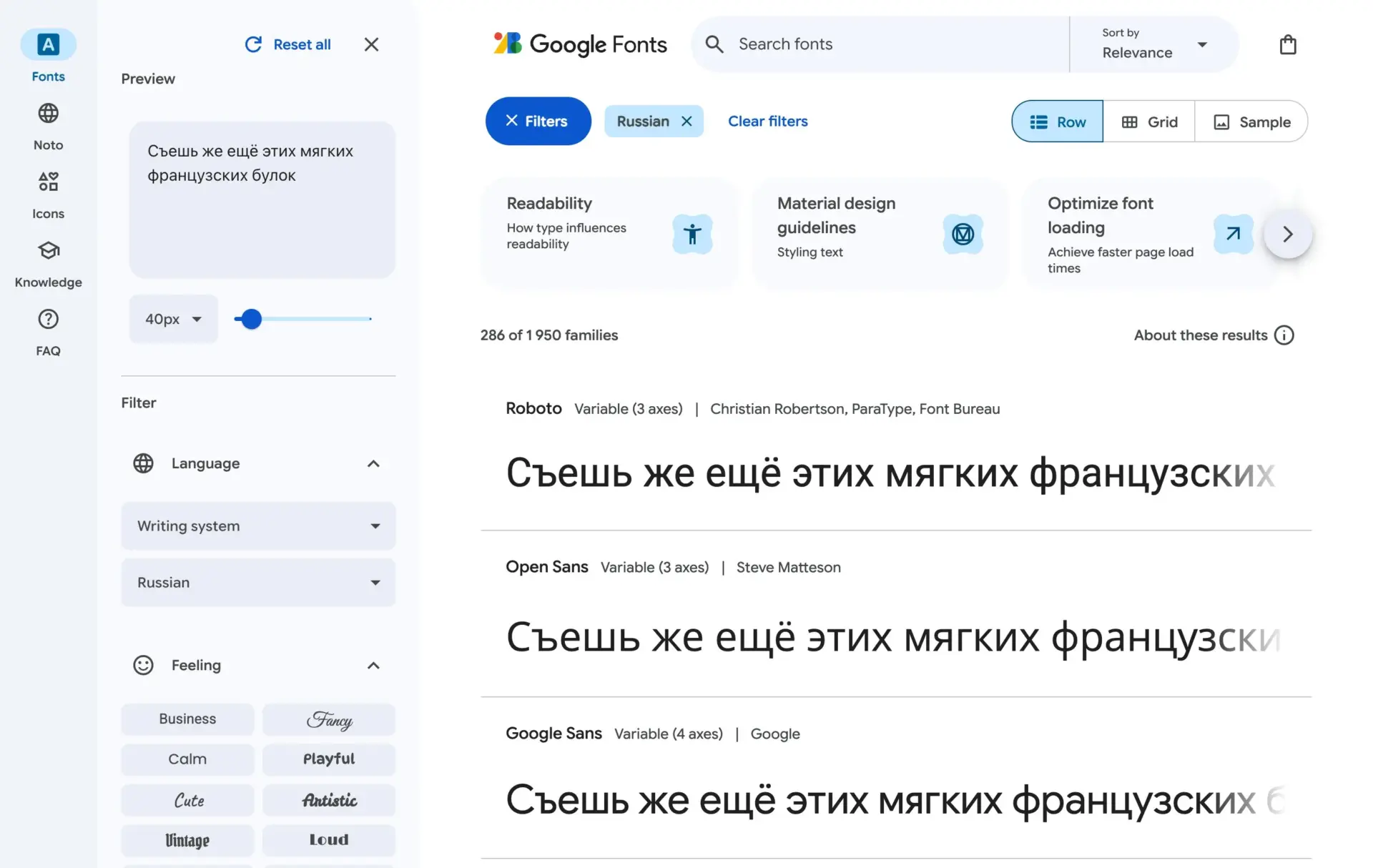Toggle the Calm feeling chip
The width and height of the screenshot is (1373, 868).
[x=187, y=759]
